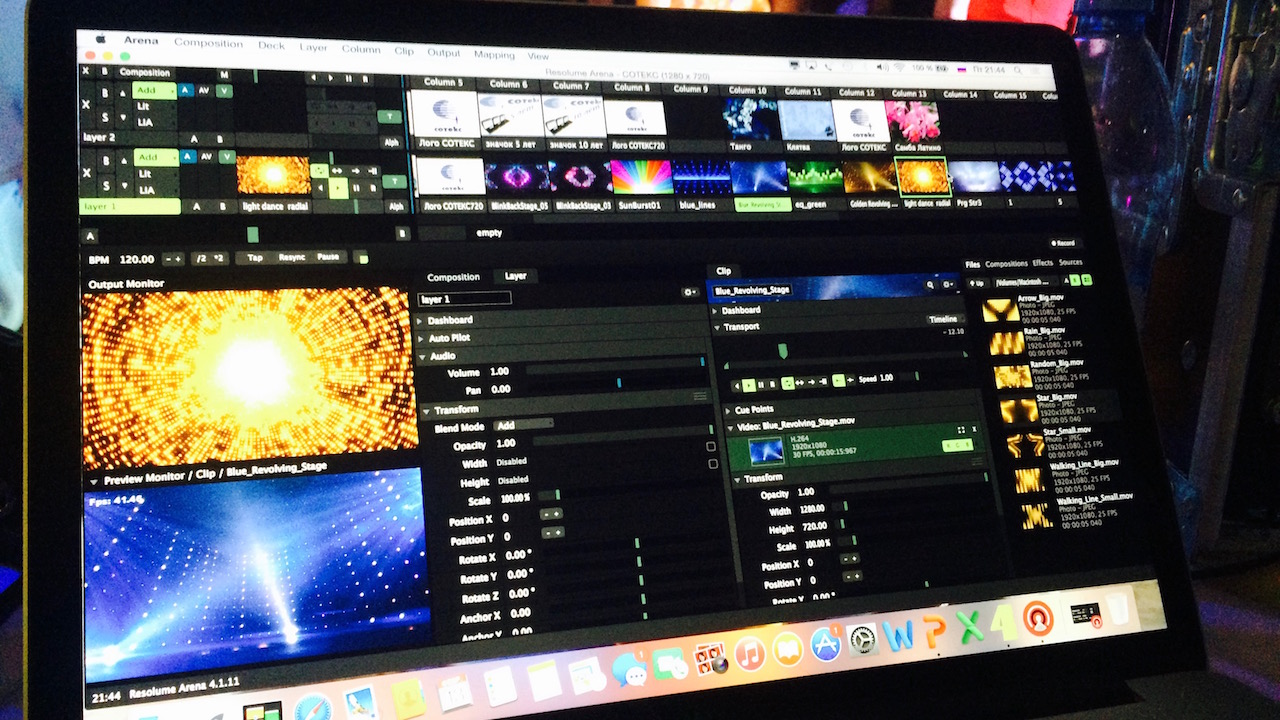Viewport: 1280px width, 720px height.
Task: Play layer 1 clip forward (green play button)
Action: (x=338, y=187)
